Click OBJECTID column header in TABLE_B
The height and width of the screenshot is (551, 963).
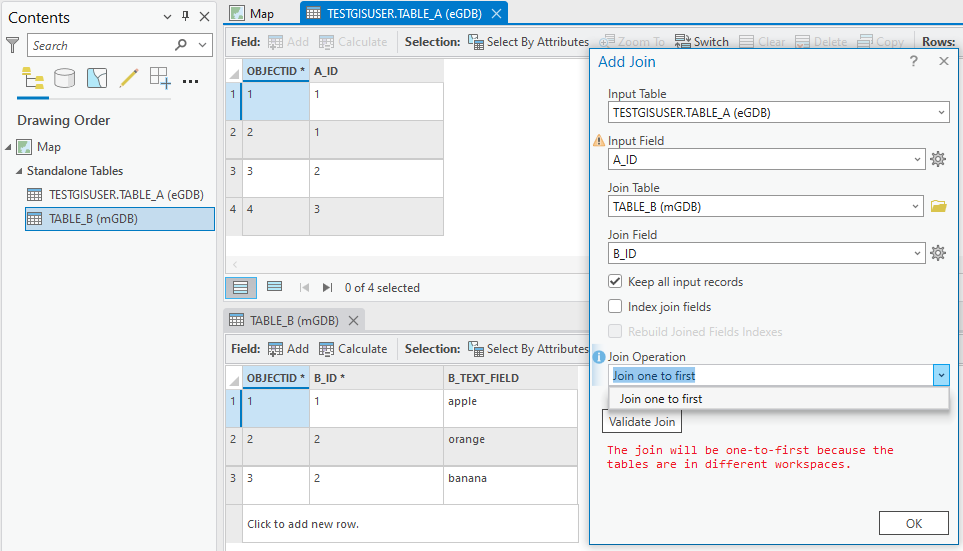coord(276,378)
